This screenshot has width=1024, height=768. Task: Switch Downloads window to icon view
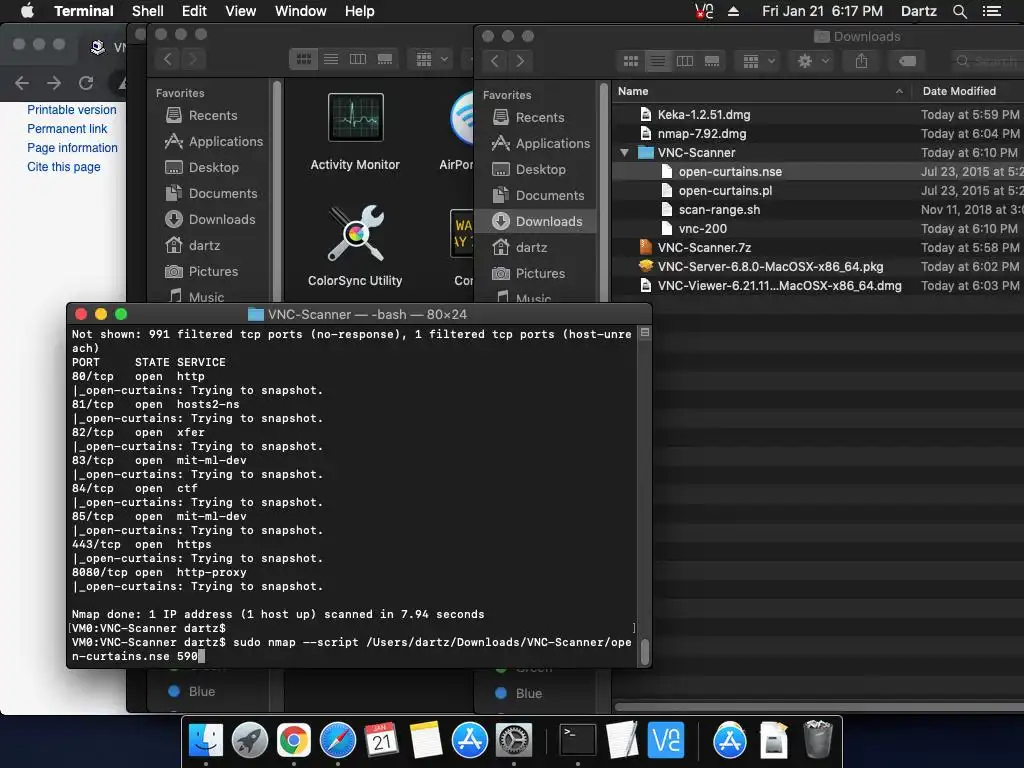(631, 61)
